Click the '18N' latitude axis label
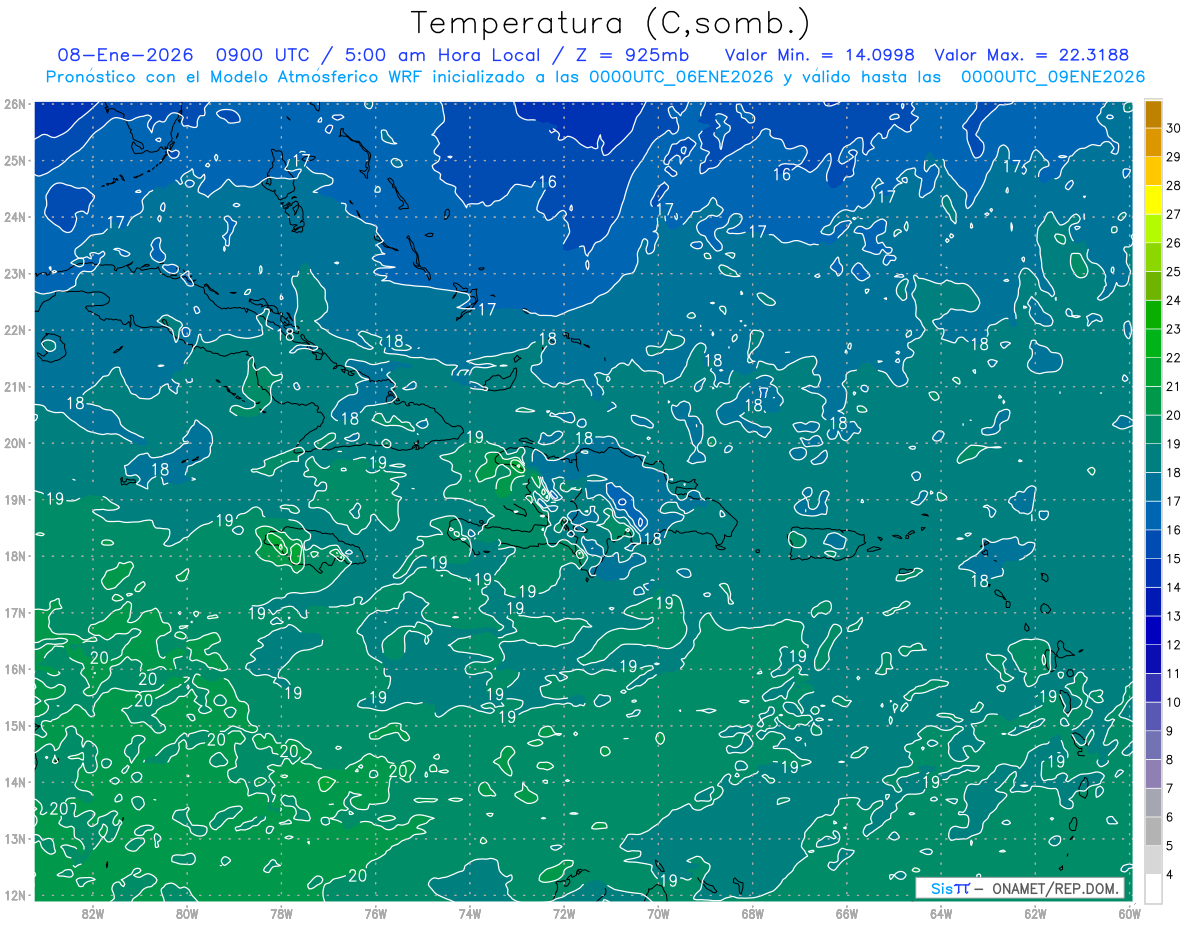This screenshot has width=1200, height=927. pyautogui.click(x=14, y=556)
